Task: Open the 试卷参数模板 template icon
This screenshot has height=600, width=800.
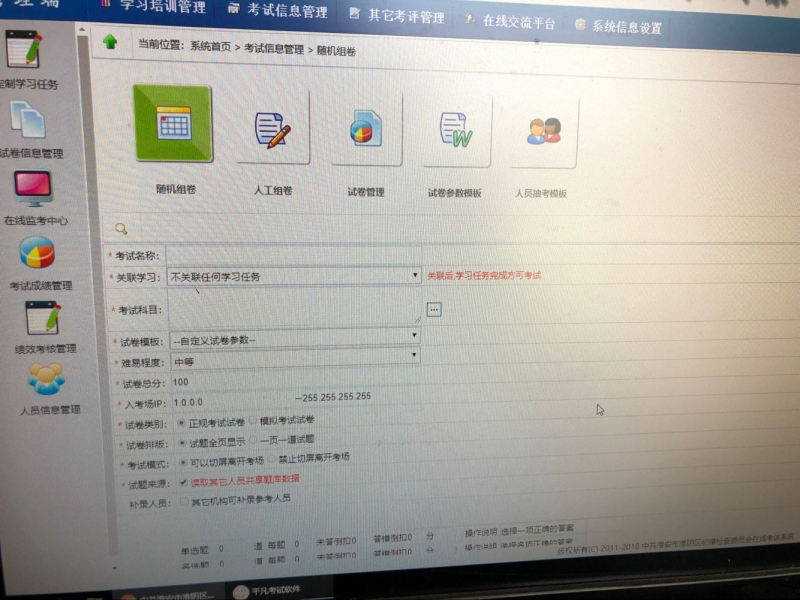Action: [455, 131]
